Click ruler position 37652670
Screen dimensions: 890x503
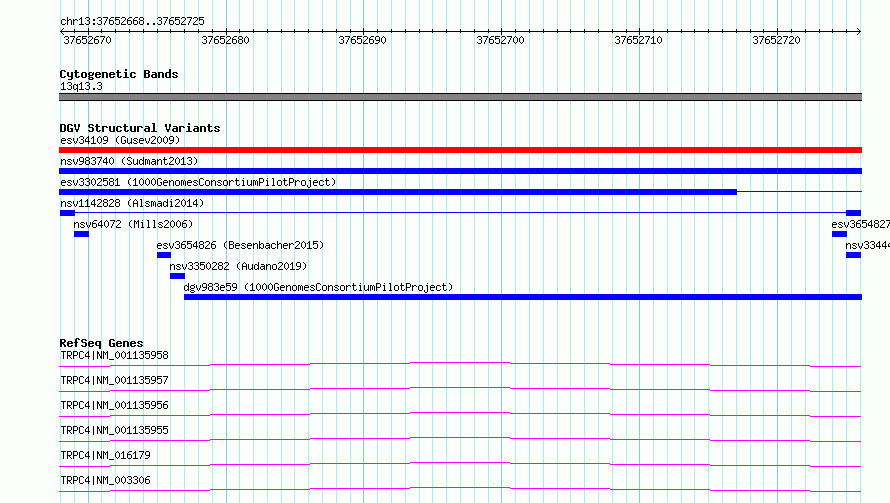87,40
